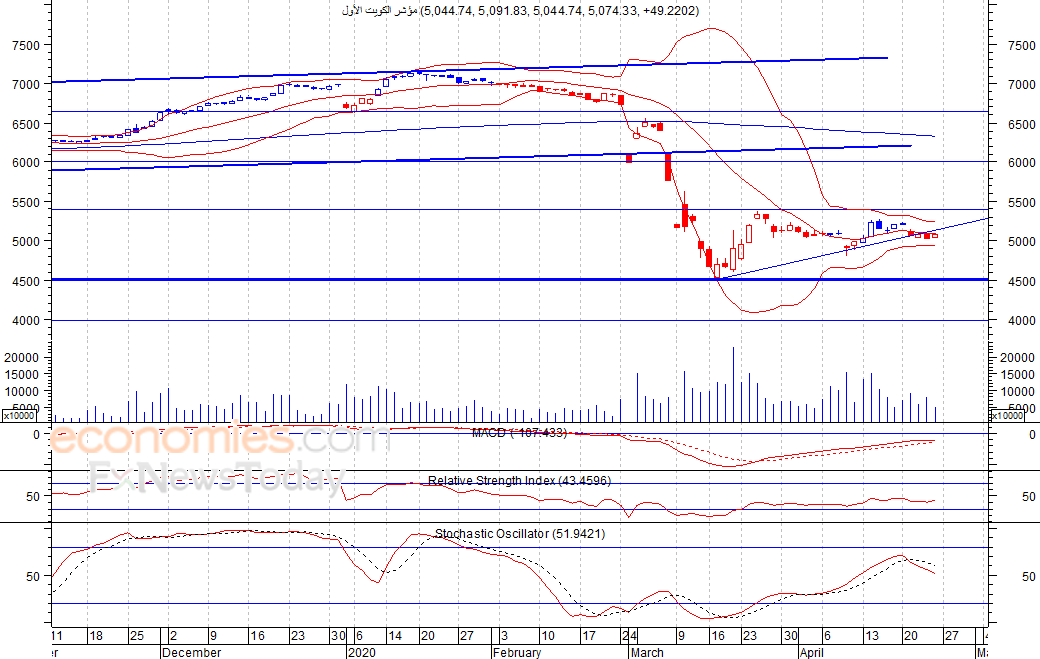Click the December 9 date tick
This screenshot has height=659, width=1040.
(x=213, y=636)
